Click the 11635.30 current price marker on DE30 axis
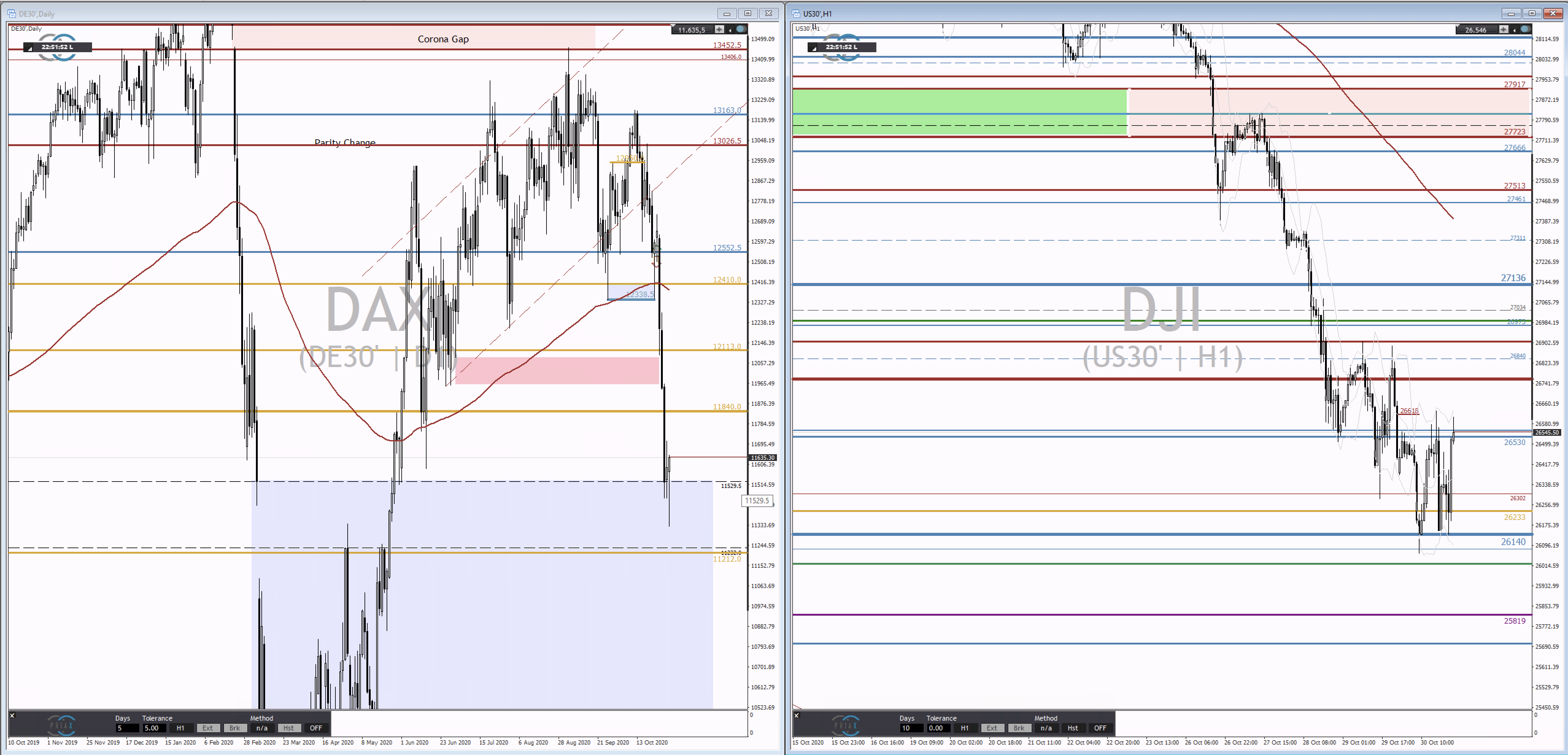Screen dimensions: 1568x755 coord(763,457)
